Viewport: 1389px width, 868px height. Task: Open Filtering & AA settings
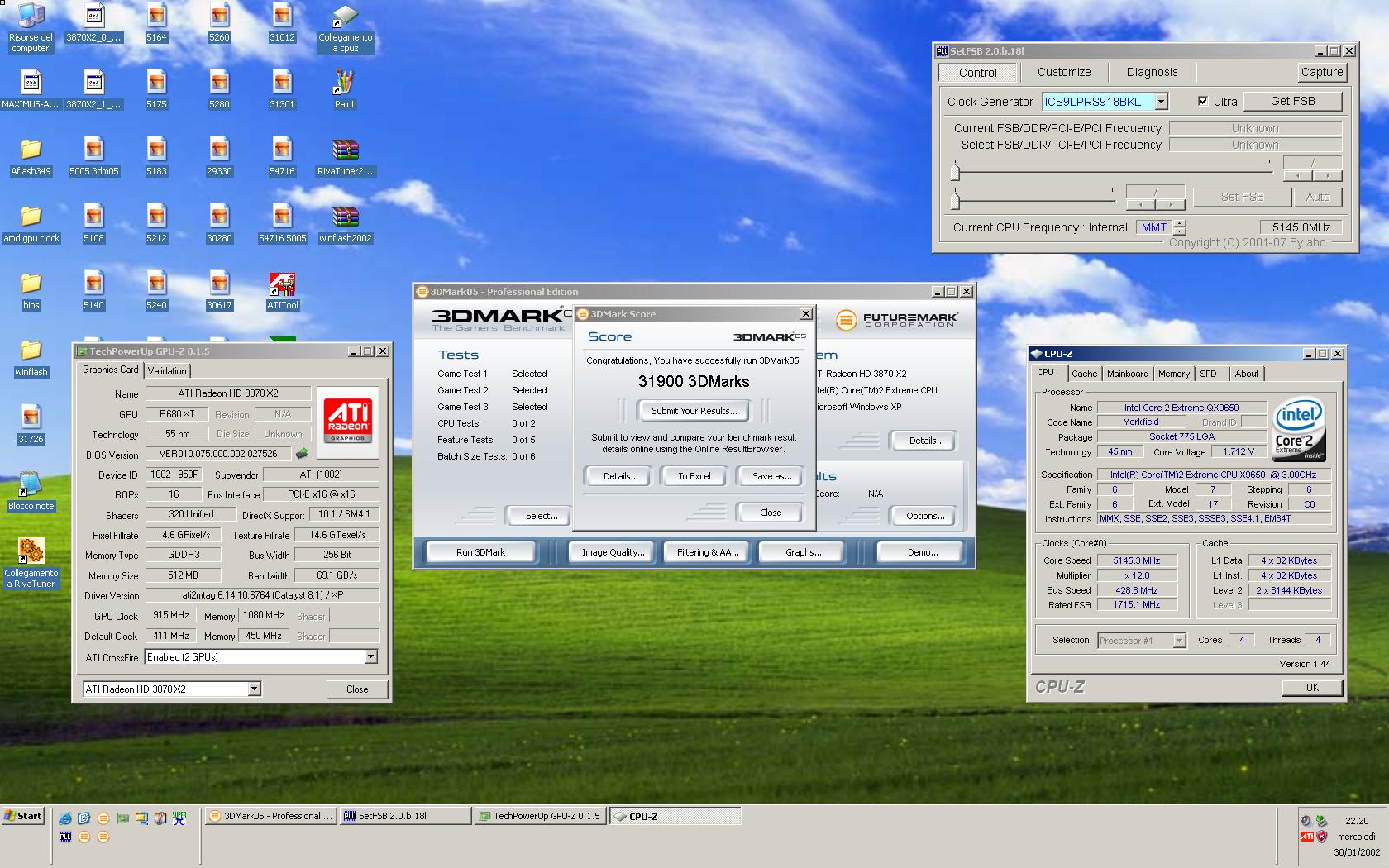pyautogui.click(x=707, y=552)
